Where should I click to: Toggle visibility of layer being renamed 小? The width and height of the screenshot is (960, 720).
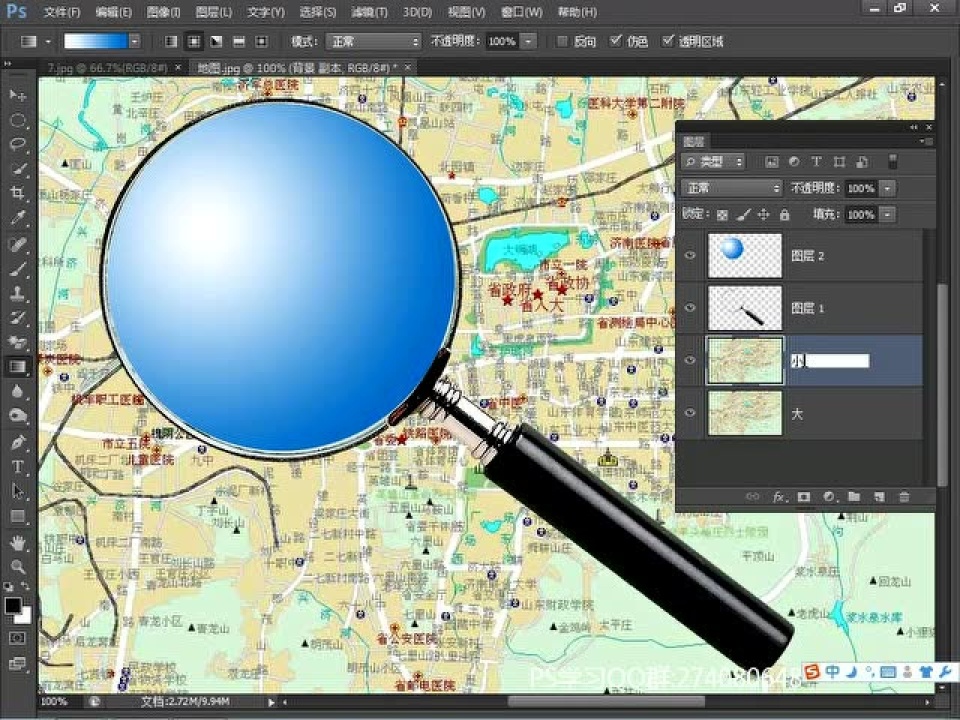(690, 360)
